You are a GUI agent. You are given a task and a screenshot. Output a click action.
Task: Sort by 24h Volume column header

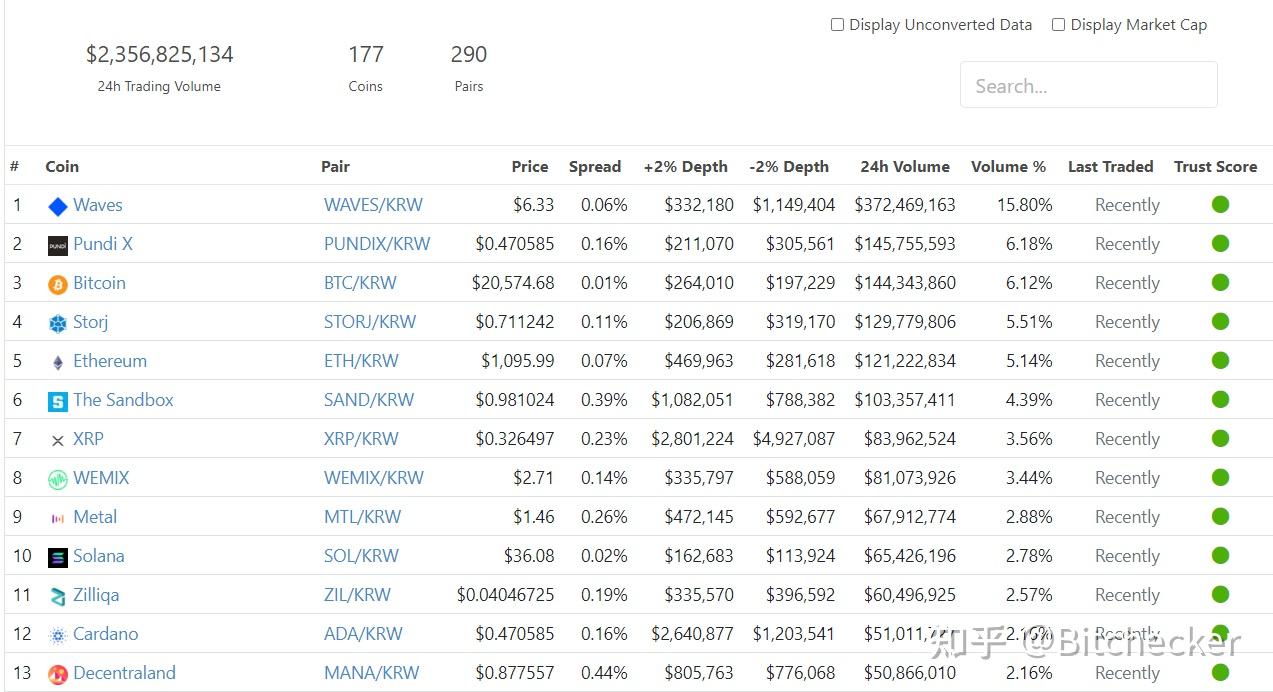coord(904,167)
